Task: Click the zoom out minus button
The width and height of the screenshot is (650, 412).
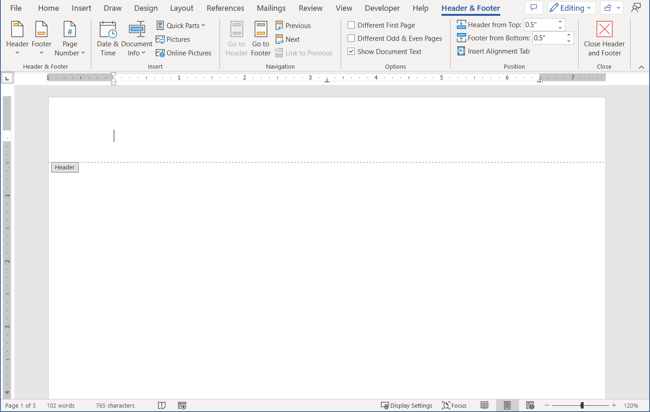Action: (547, 405)
